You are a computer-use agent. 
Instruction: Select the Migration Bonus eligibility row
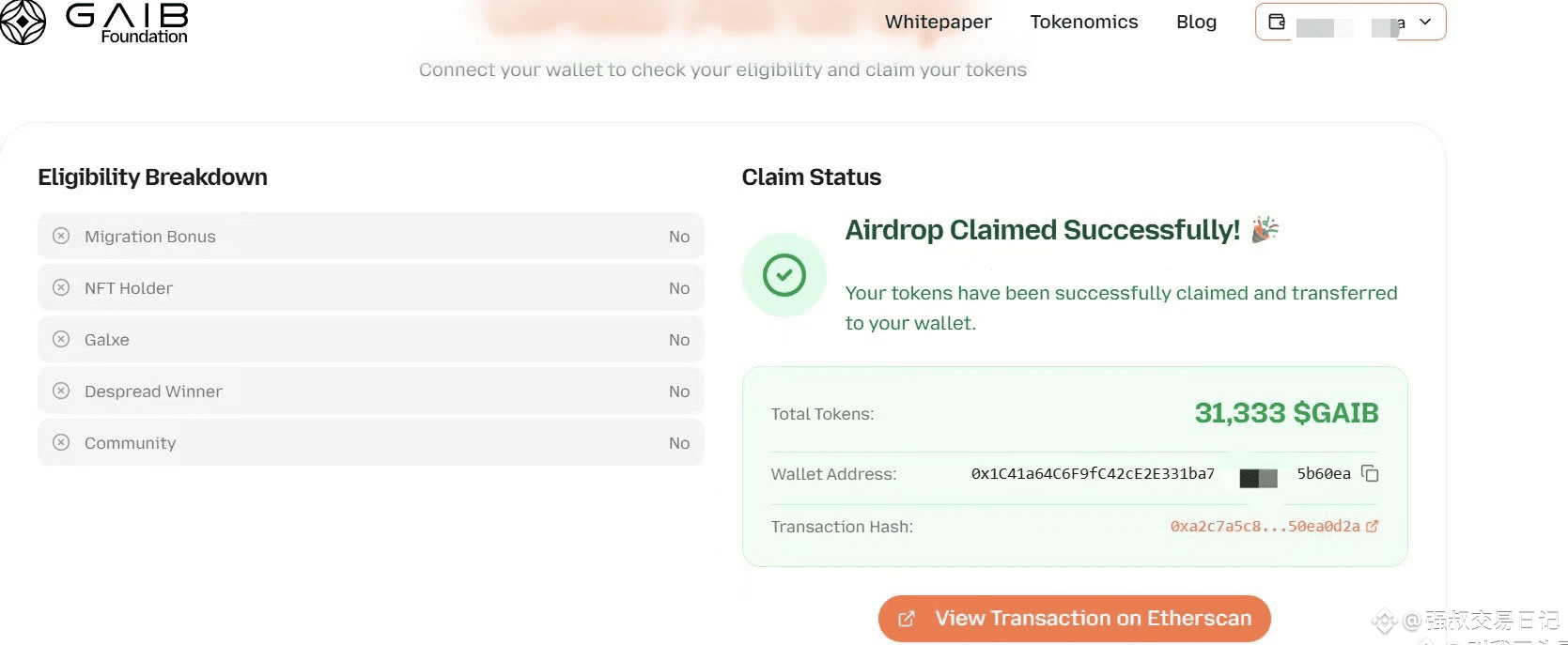(x=370, y=237)
